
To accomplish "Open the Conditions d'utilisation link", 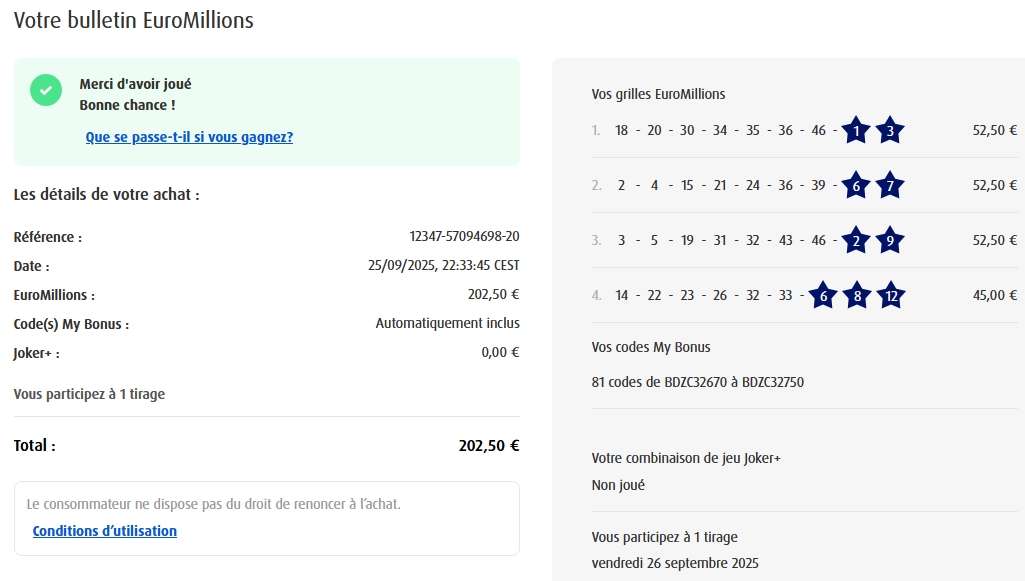I will click(x=105, y=531).
